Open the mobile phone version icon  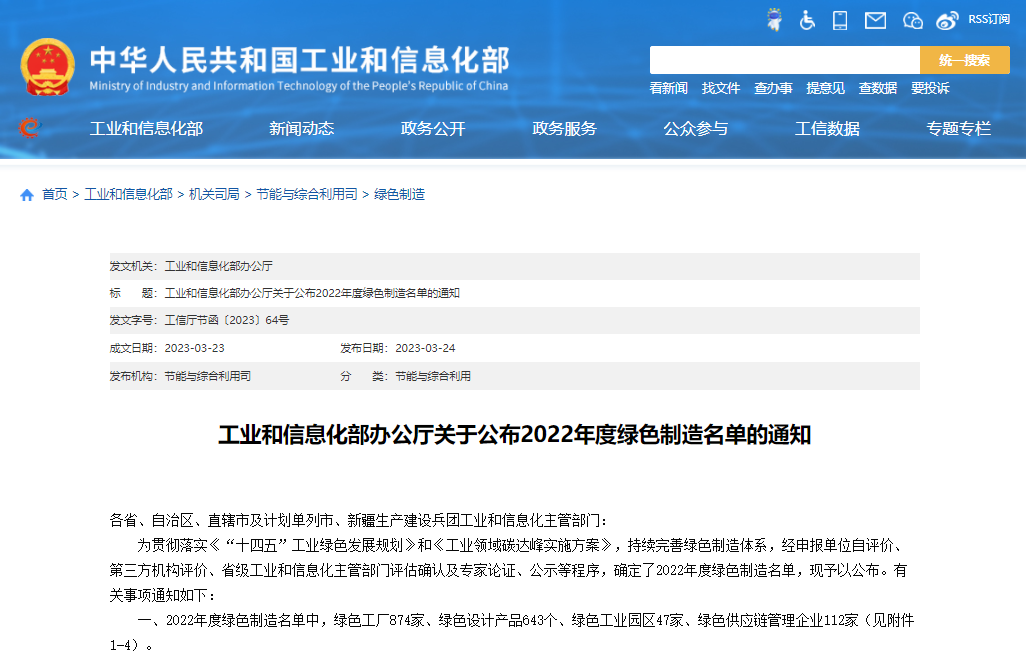[840, 20]
